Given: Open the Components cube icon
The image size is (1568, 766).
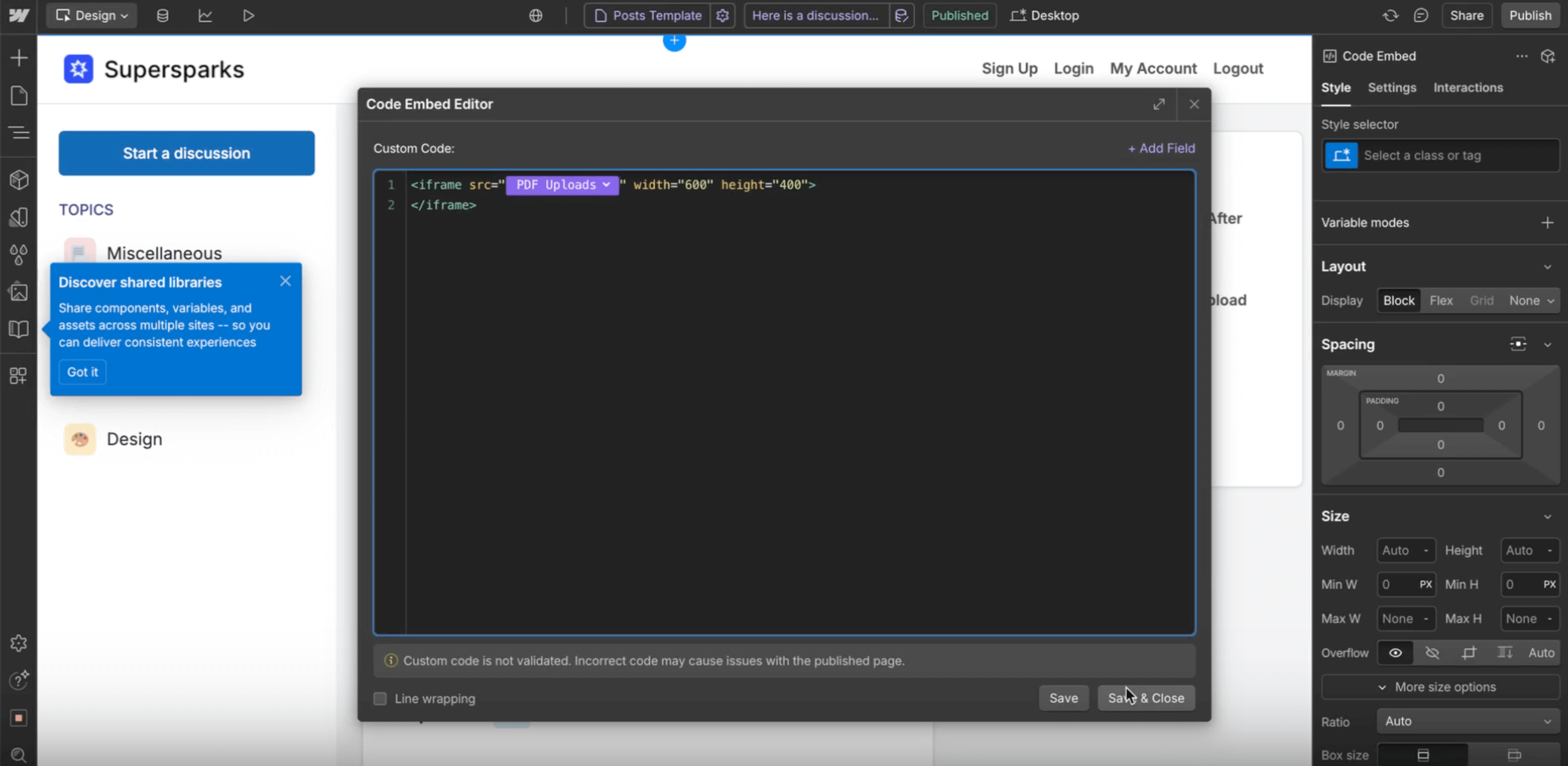Looking at the screenshot, I should [x=19, y=180].
